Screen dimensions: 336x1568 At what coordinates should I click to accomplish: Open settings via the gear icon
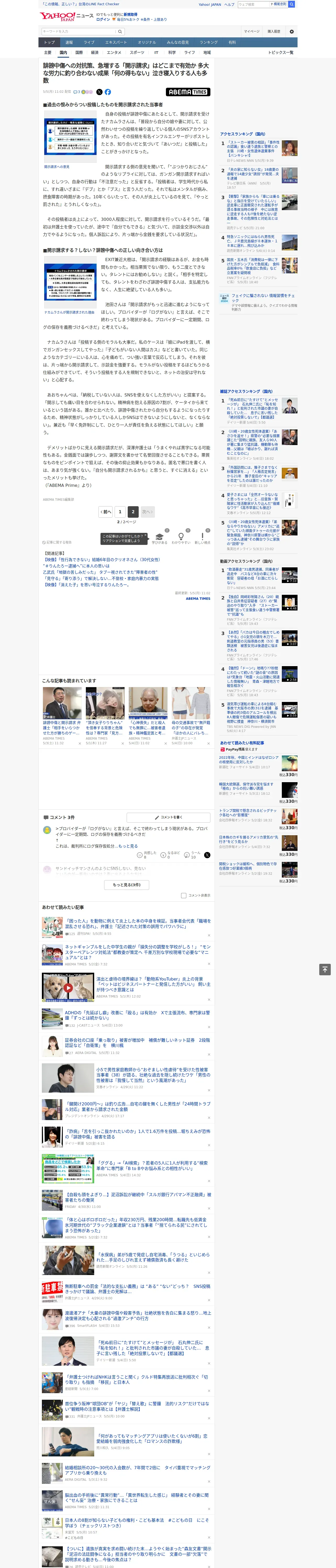click(x=292, y=31)
